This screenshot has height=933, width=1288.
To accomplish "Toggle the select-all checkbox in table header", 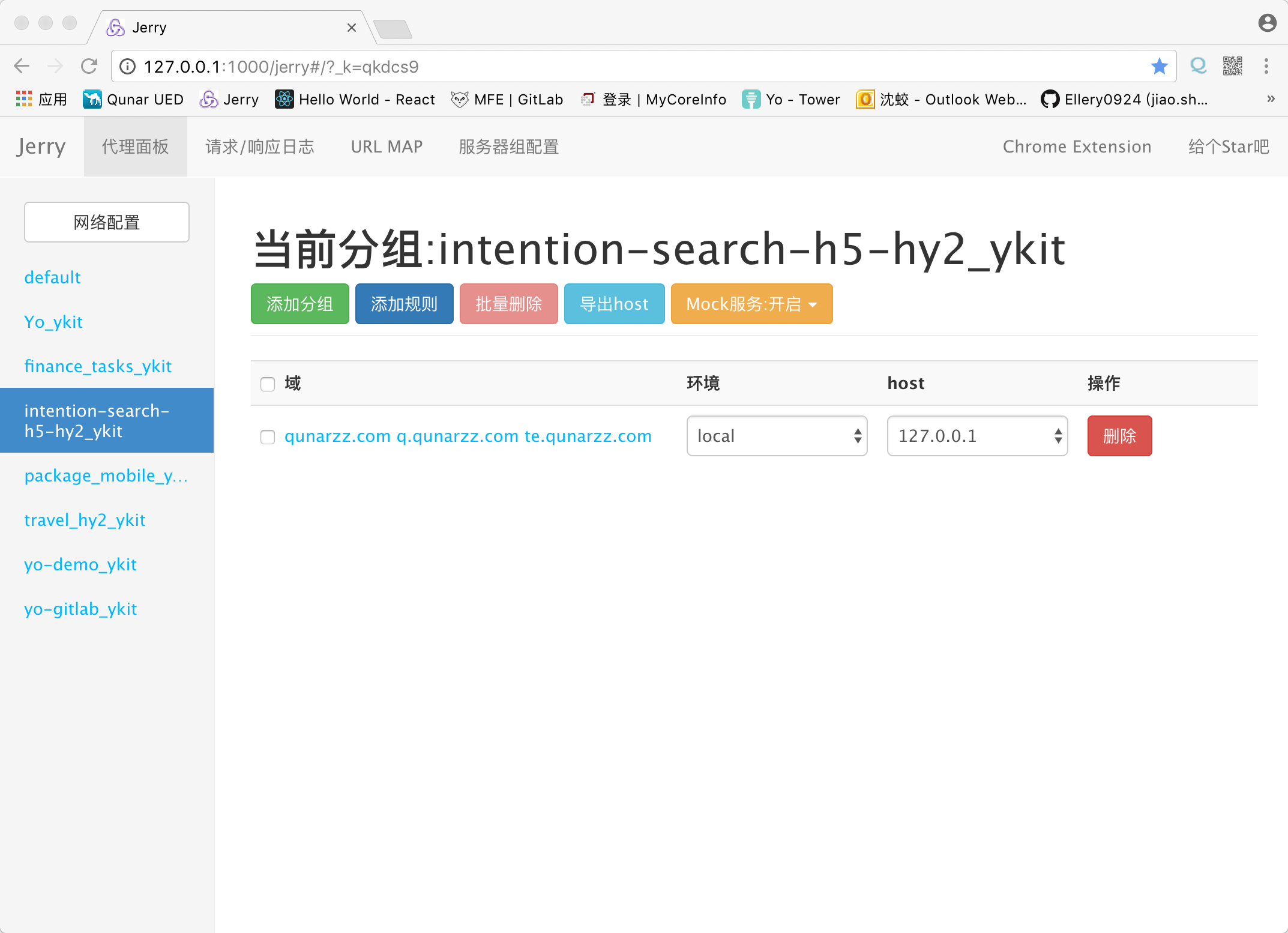I will [x=268, y=384].
